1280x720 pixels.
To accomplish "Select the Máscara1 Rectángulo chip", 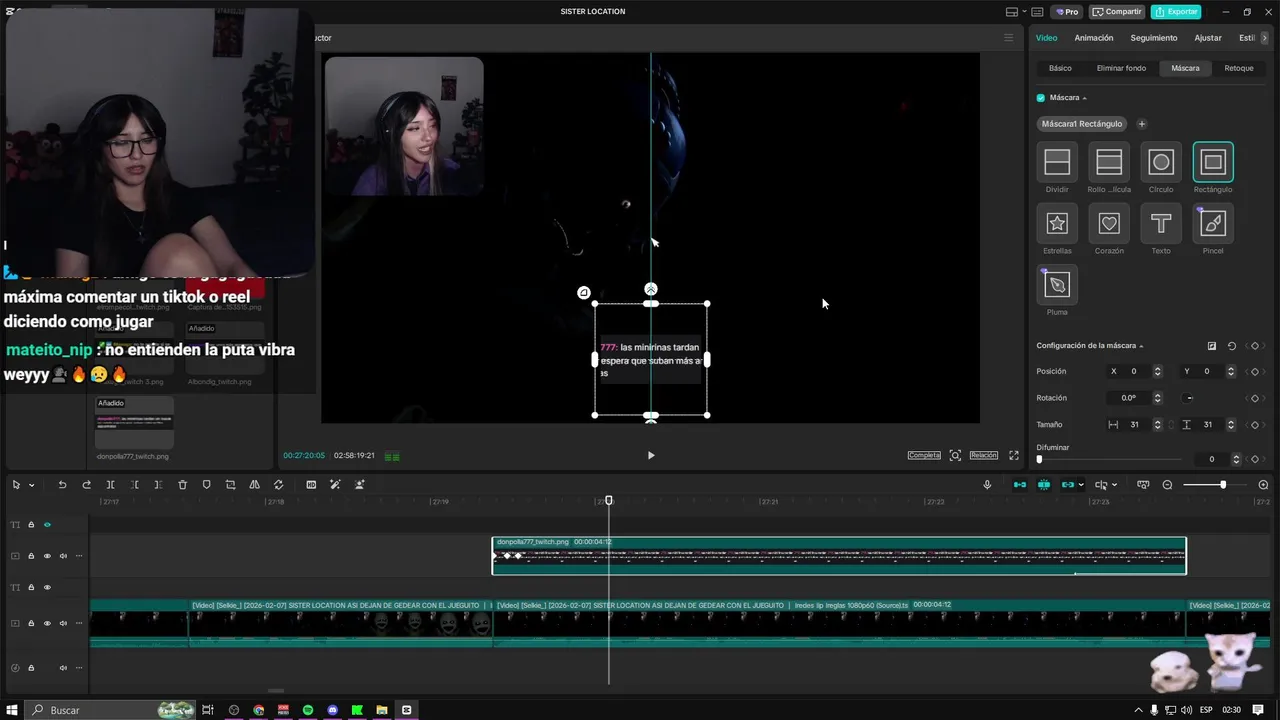I will click(1082, 124).
